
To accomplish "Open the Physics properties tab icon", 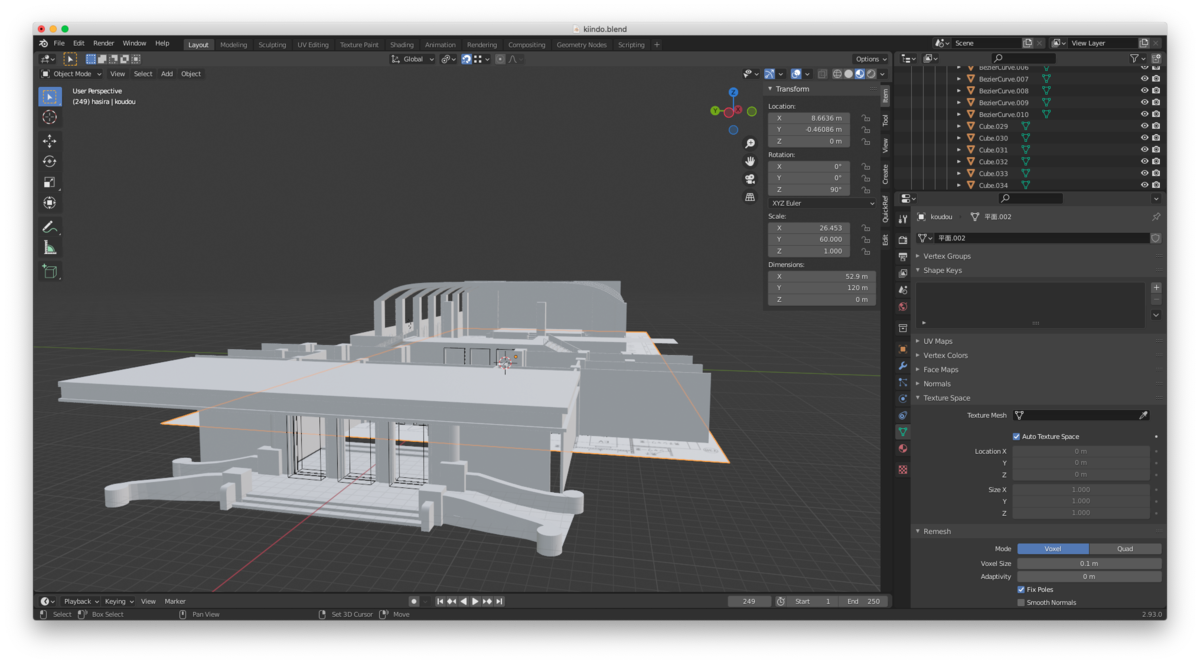I will click(x=903, y=399).
